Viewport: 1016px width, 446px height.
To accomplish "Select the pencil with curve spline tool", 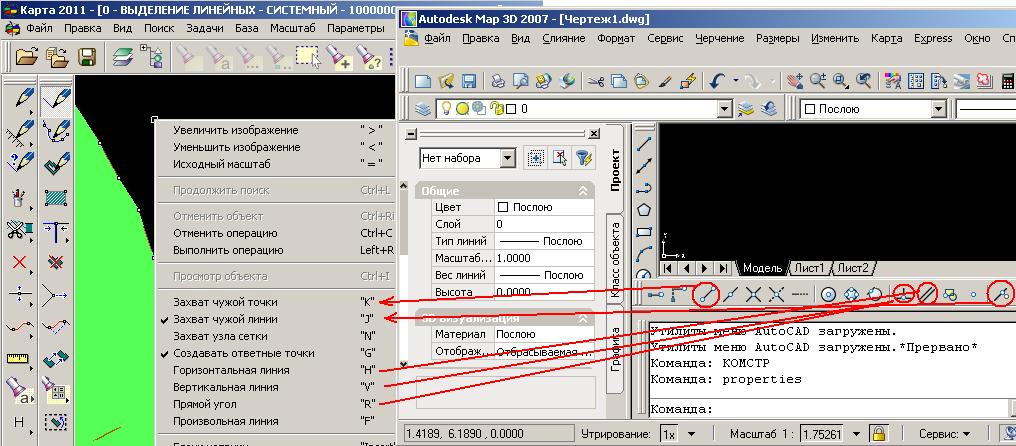I will point(56,132).
